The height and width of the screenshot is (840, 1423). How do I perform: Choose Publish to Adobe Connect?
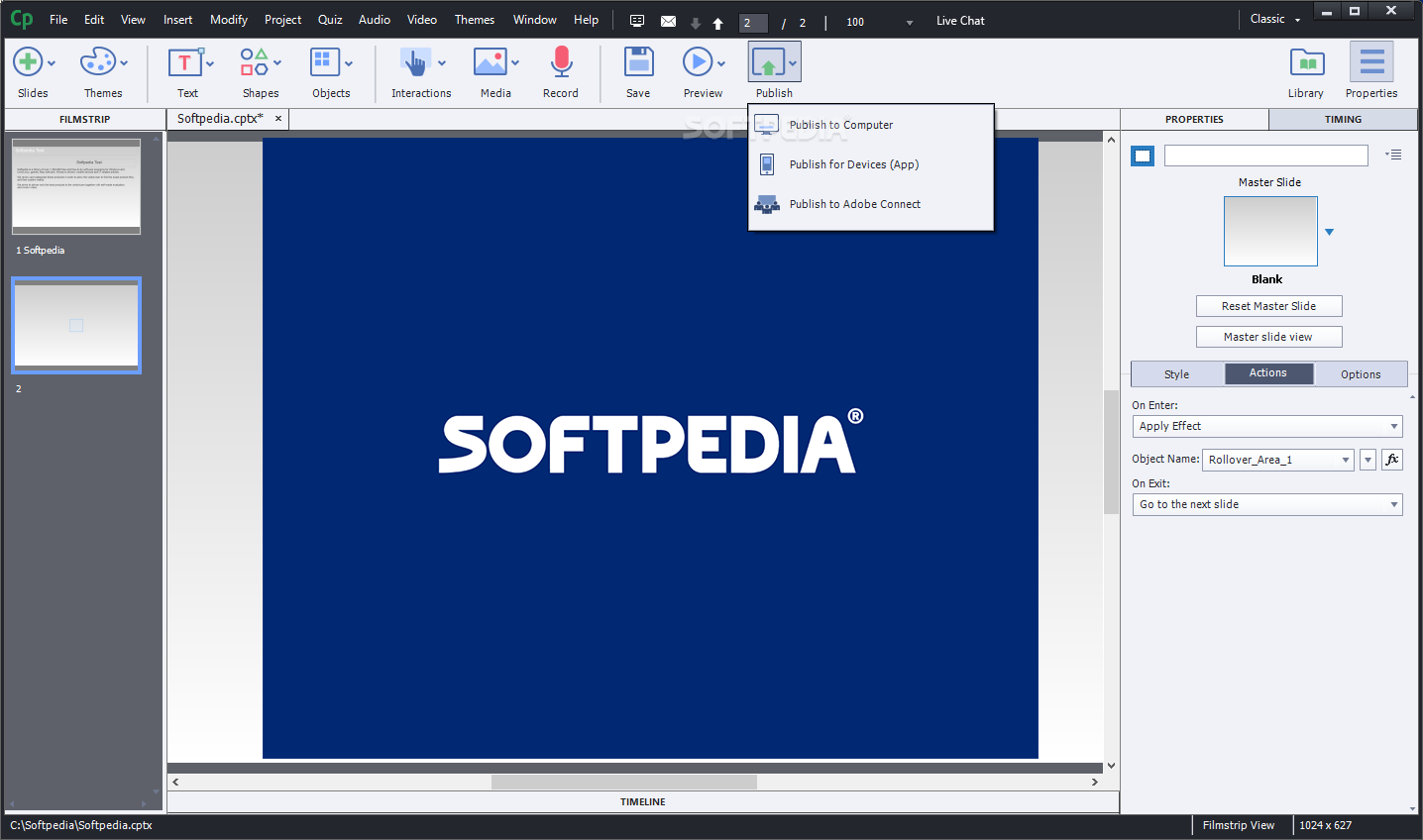click(871, 204)
